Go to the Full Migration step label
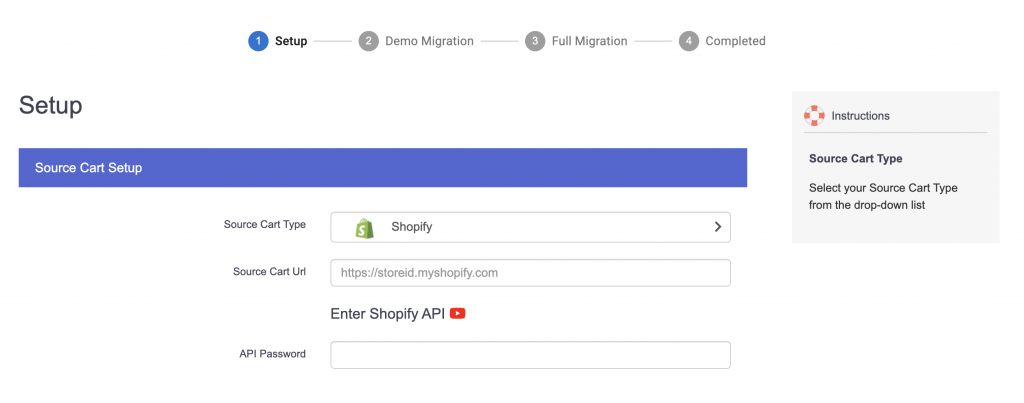This screenshot has width=1024, height=403. pyautogui.click(x=589, y=41)
